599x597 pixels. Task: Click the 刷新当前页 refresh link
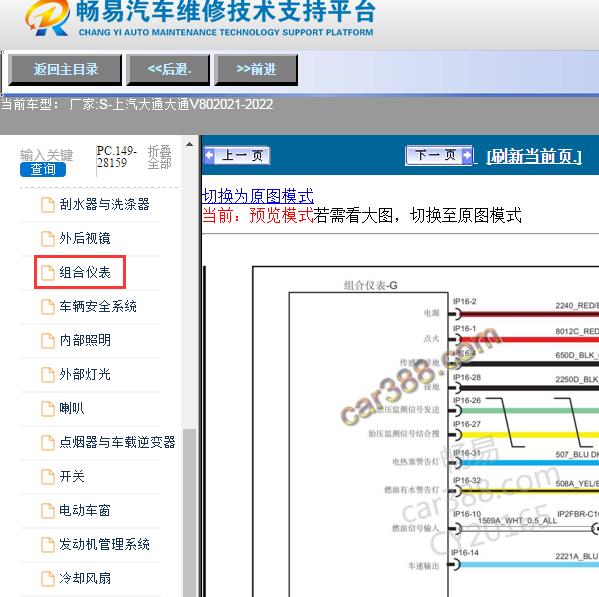(534, 156)
